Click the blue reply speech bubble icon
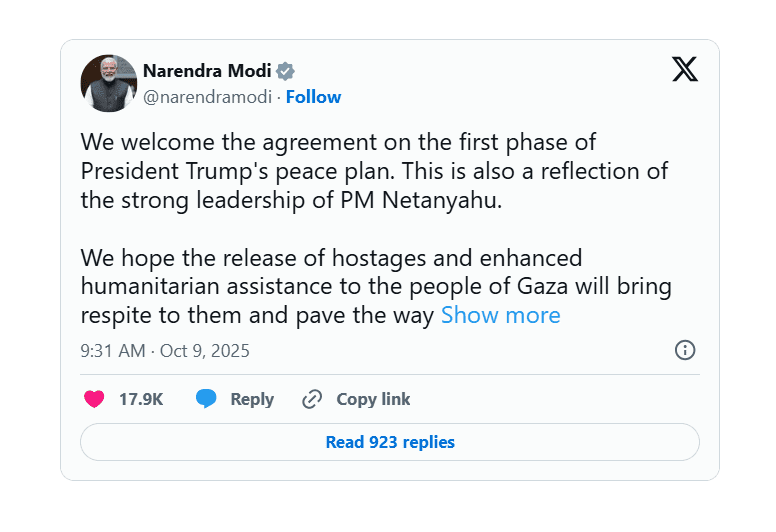The image size is (776, 532). [x=206, y=399]
